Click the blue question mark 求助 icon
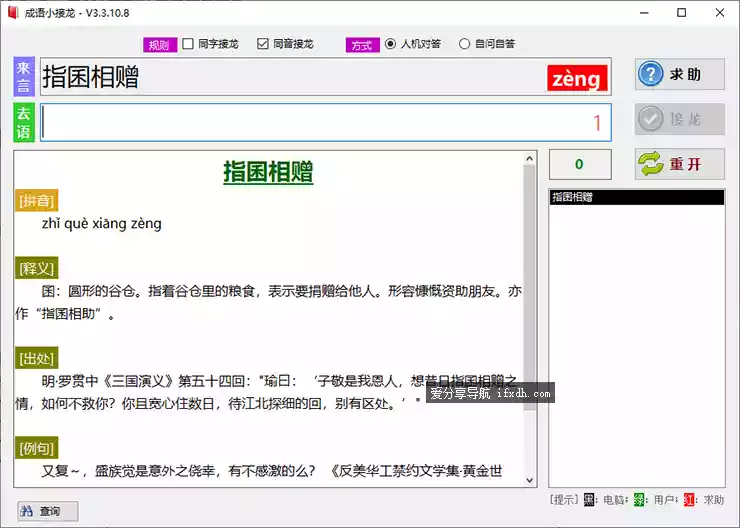 click(652, 75)
